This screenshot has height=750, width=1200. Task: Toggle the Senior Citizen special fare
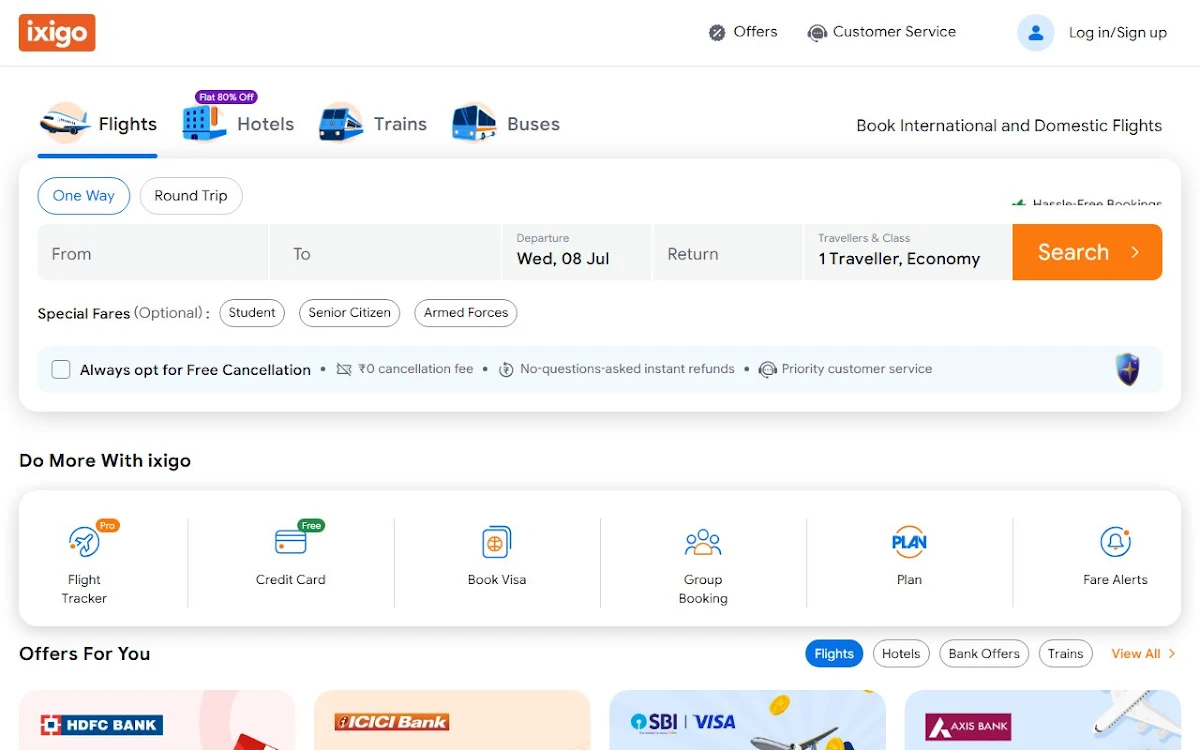click(x=349, y=313)
